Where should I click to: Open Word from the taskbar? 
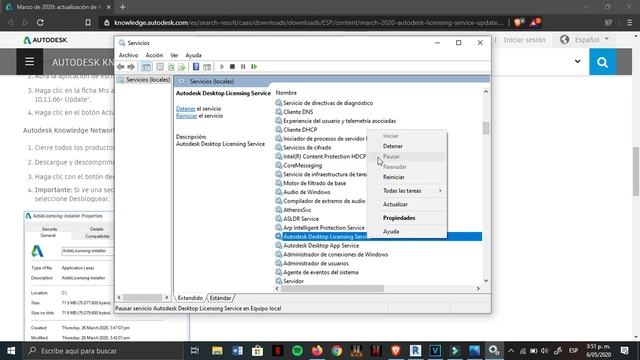click(x=237, y=351)
